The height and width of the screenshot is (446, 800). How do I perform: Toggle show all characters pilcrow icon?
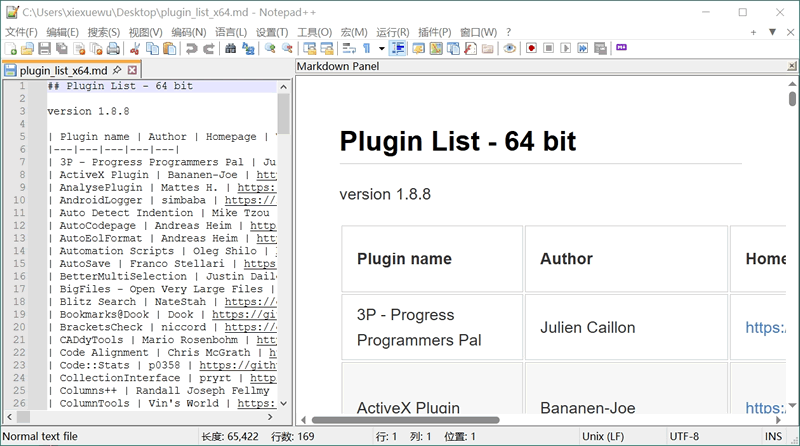367,48
